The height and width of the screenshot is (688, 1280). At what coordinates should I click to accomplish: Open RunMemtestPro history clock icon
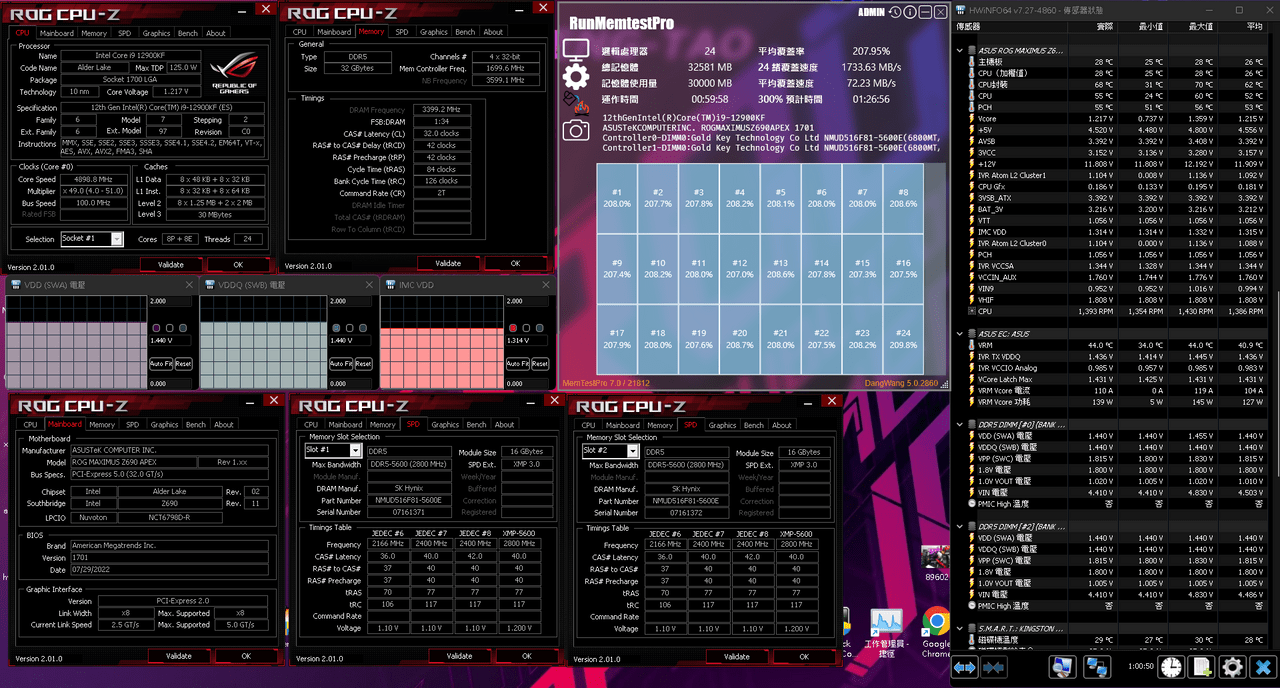point(895,12)
